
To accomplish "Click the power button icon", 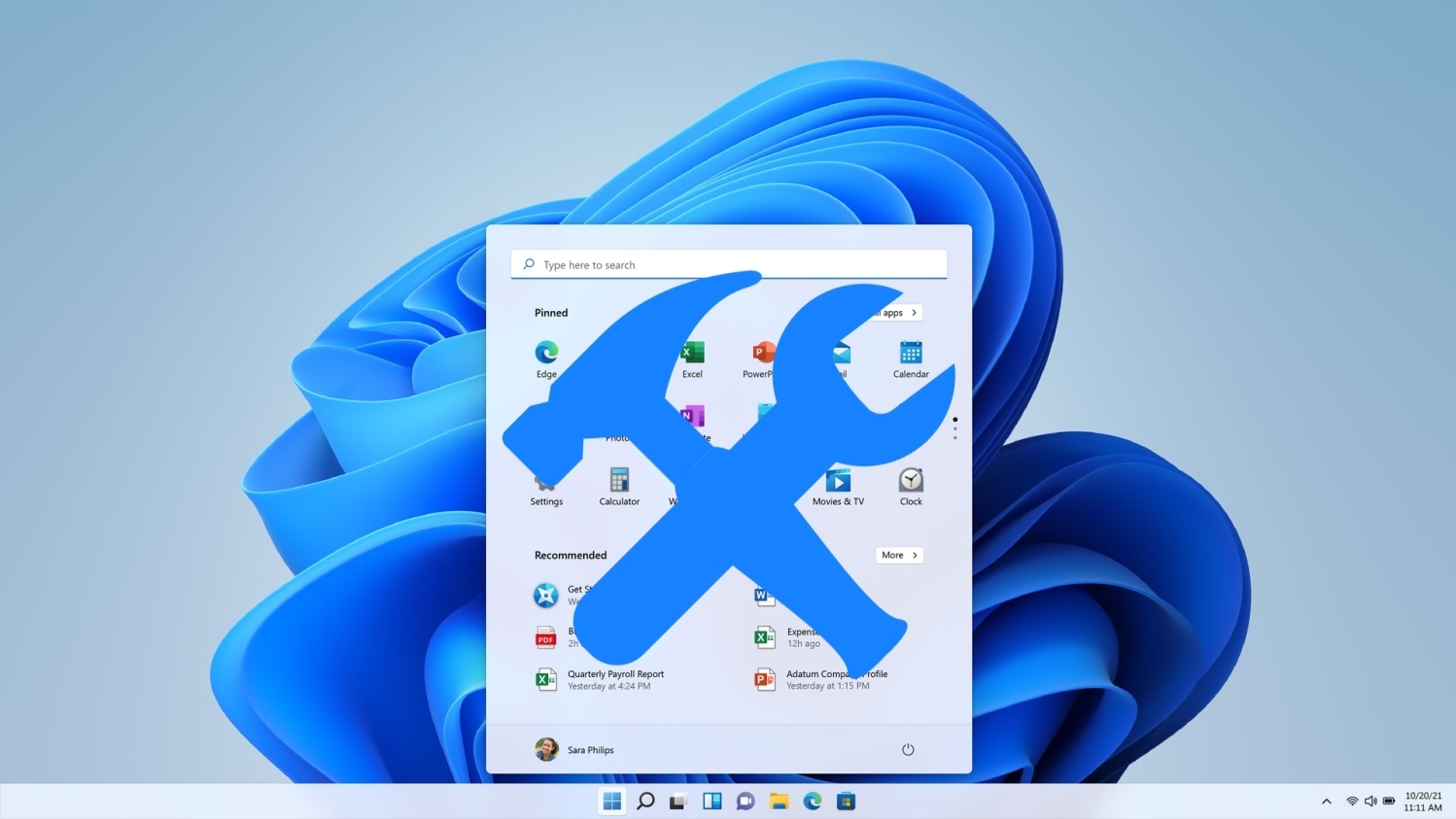I will tap(908, 750).
